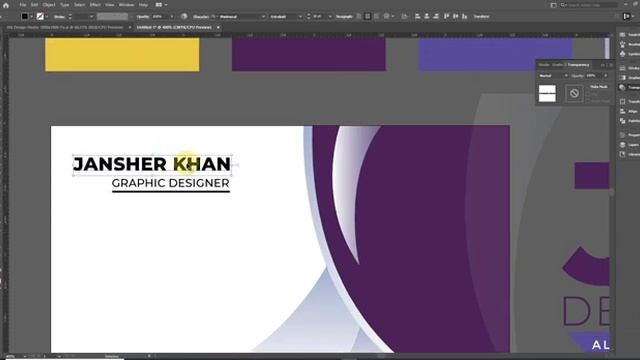Click the Paragraph label in control bar
Screen dimensions: 640x360
tap(344, 17)
